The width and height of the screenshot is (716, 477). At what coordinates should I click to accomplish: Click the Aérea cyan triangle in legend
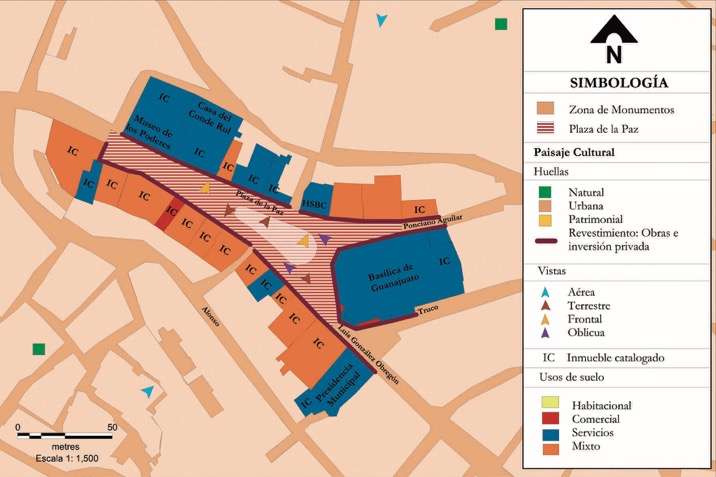tap(544, 290)
